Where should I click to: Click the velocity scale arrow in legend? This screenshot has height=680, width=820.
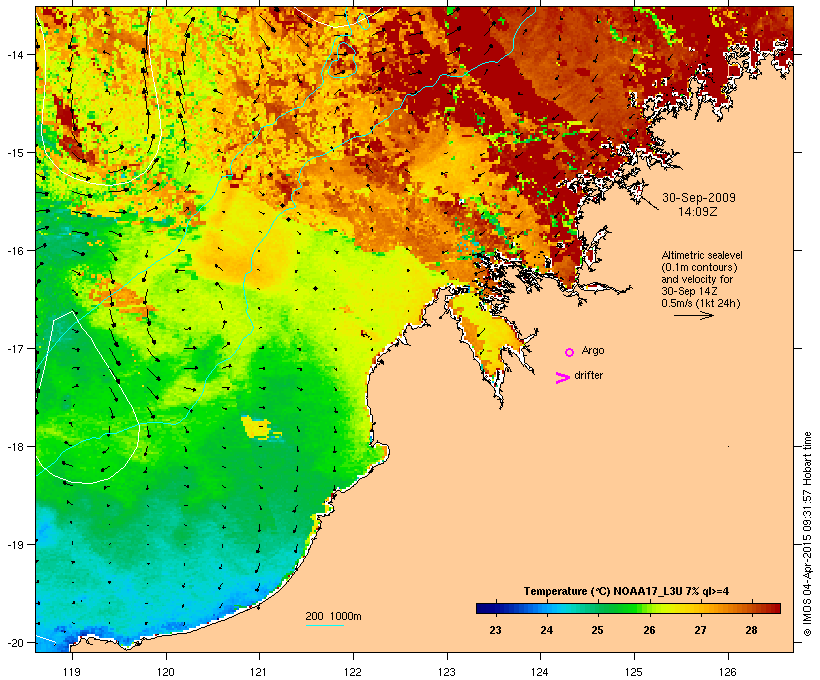693,315
